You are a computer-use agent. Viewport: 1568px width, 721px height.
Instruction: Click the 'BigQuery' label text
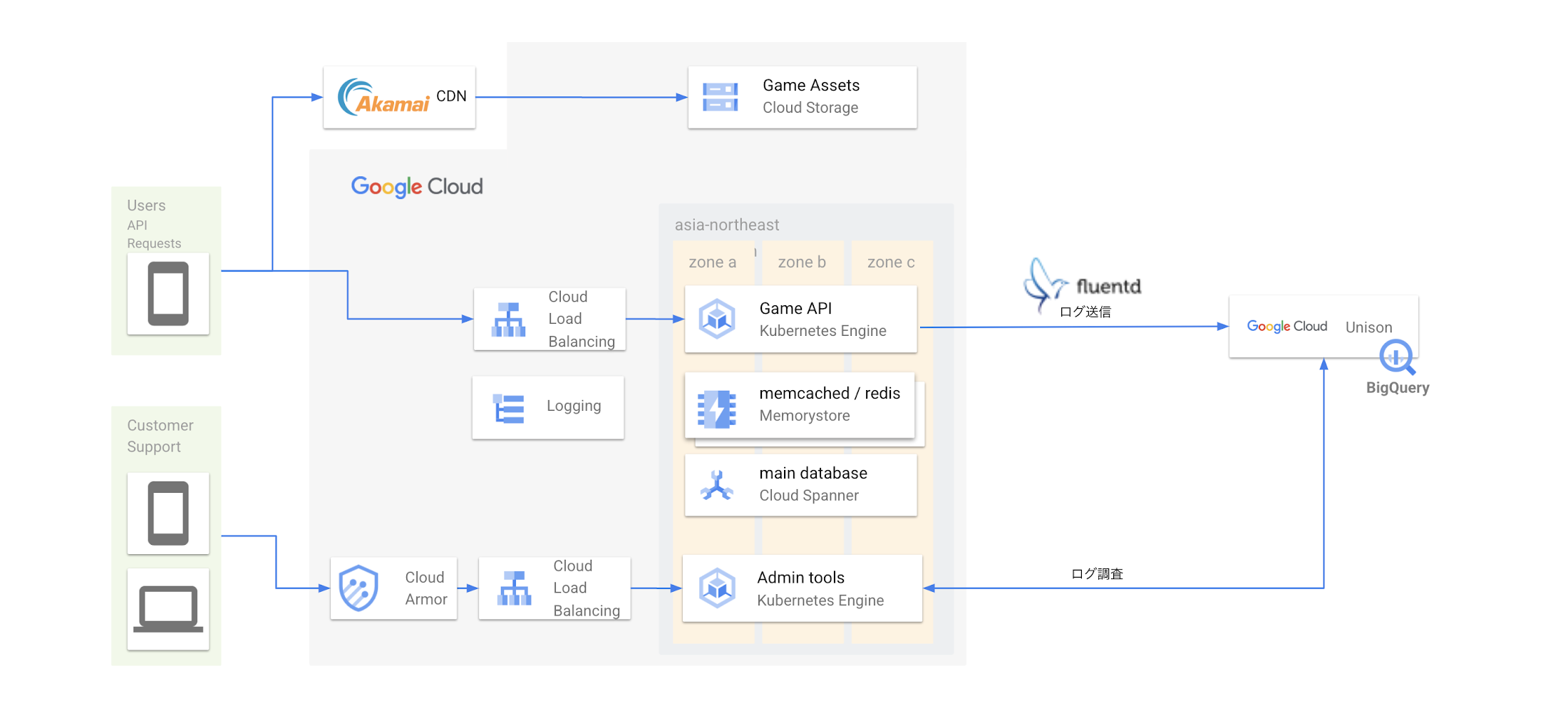1398,388
